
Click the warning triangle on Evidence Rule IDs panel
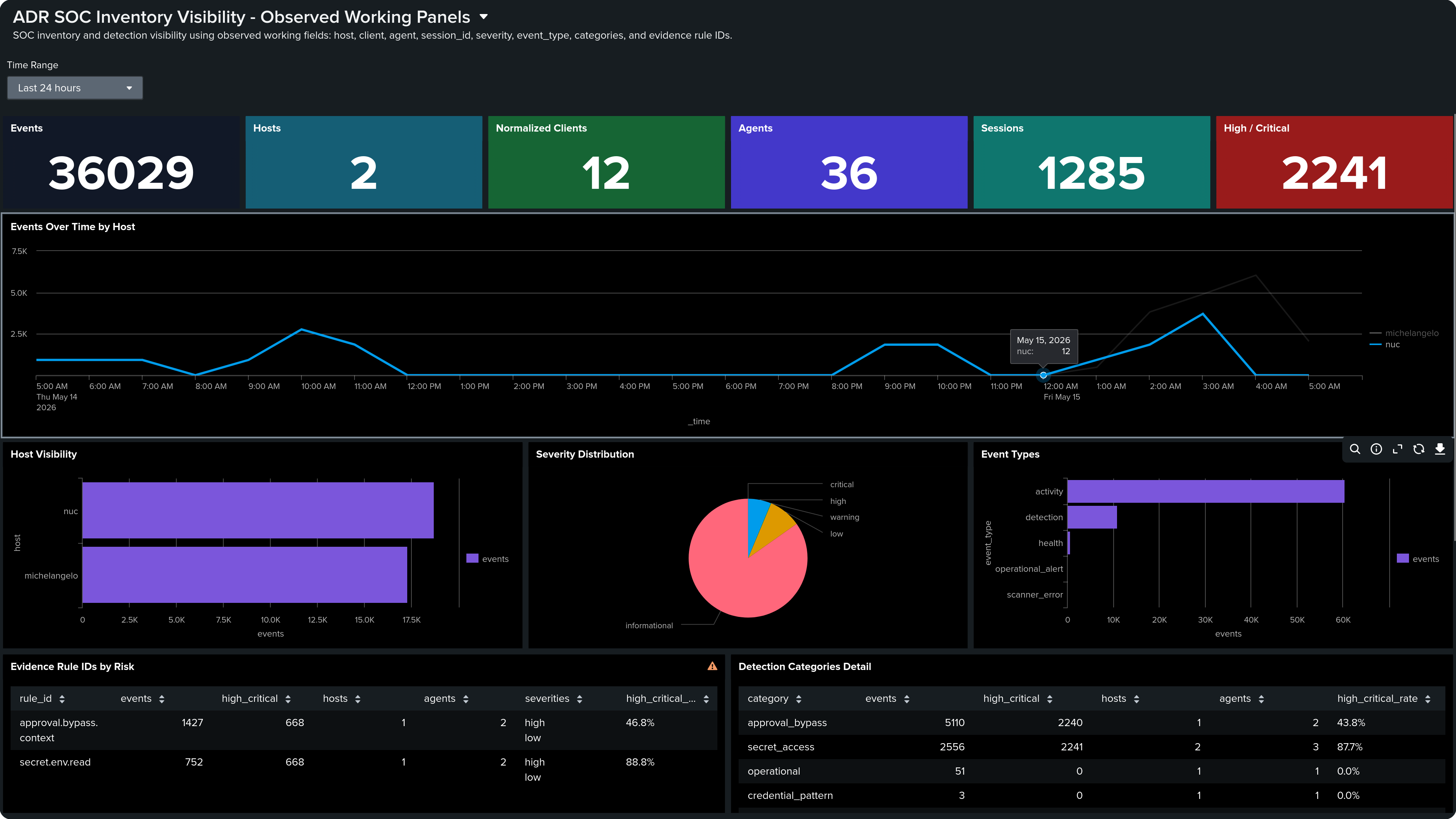pyautogui.click(x=712, y=667)
